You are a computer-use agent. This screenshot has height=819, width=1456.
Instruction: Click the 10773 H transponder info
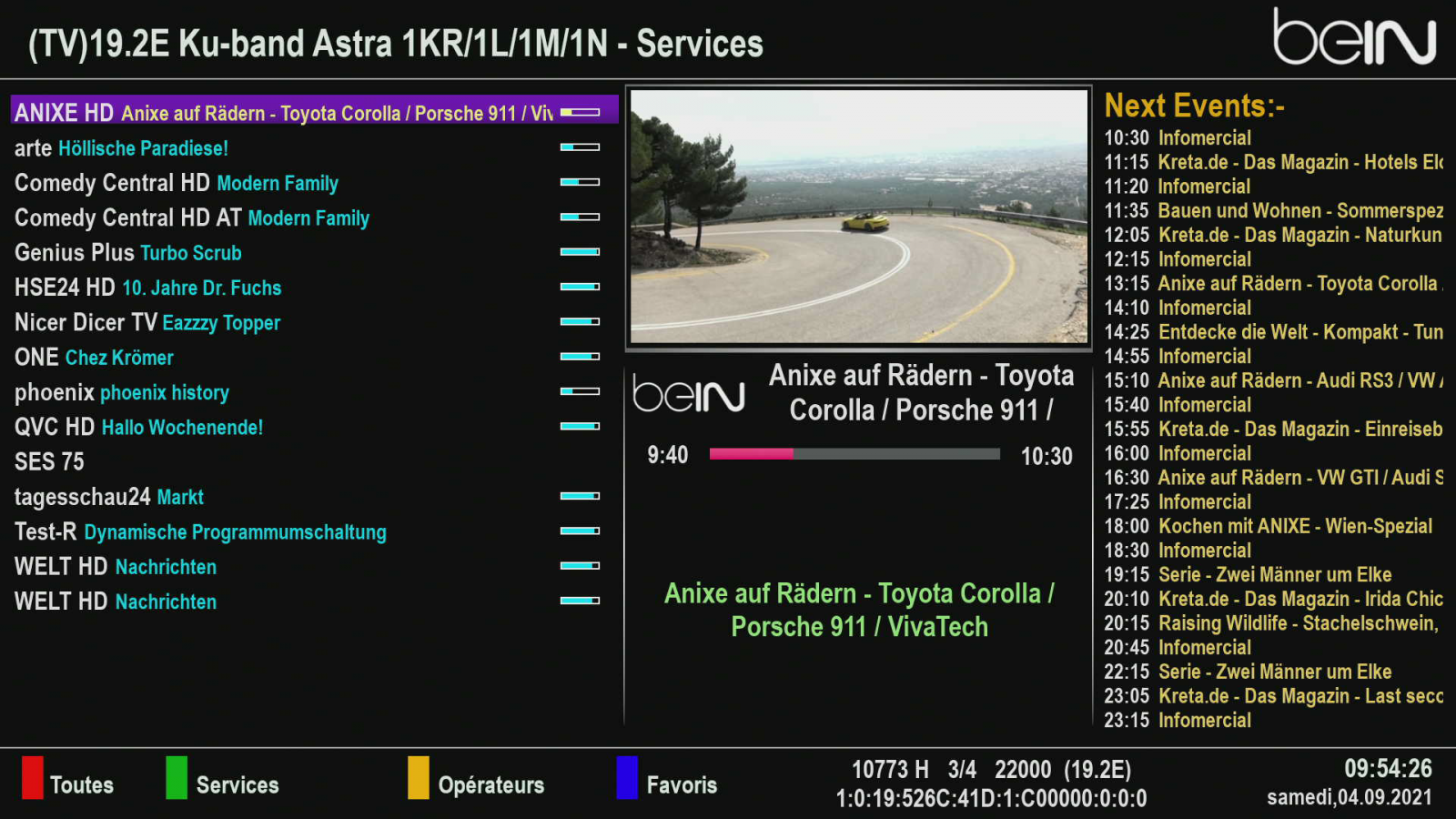(991, 770)
